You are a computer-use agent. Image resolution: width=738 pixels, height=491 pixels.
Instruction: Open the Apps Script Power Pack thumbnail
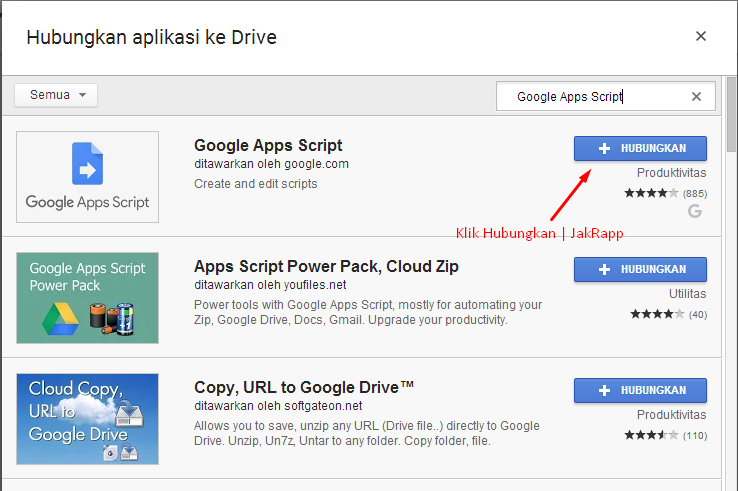(88, 298)
